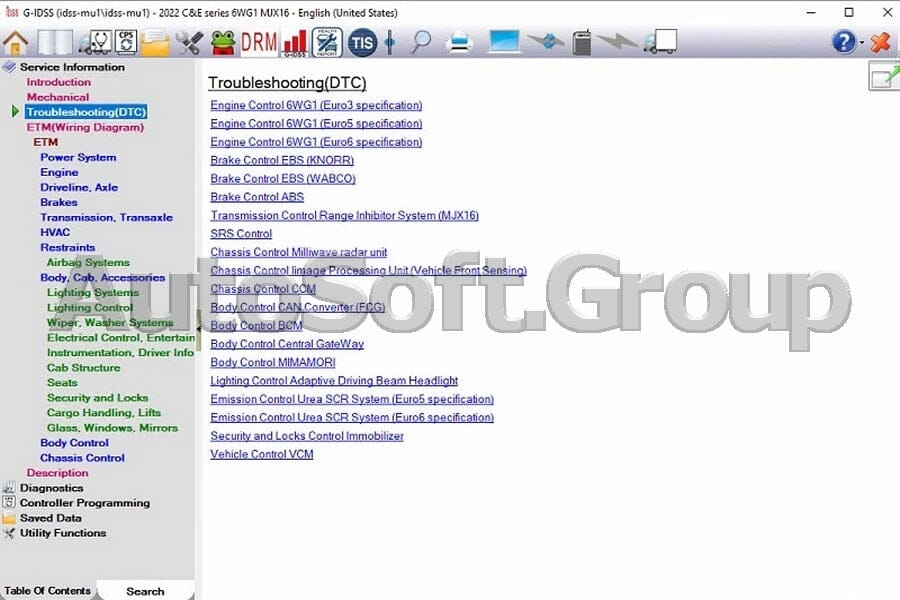This screenshot has height=600, width=900.
Task: Click the grey lightning bolt icon
Action: [x=617, y=41]
